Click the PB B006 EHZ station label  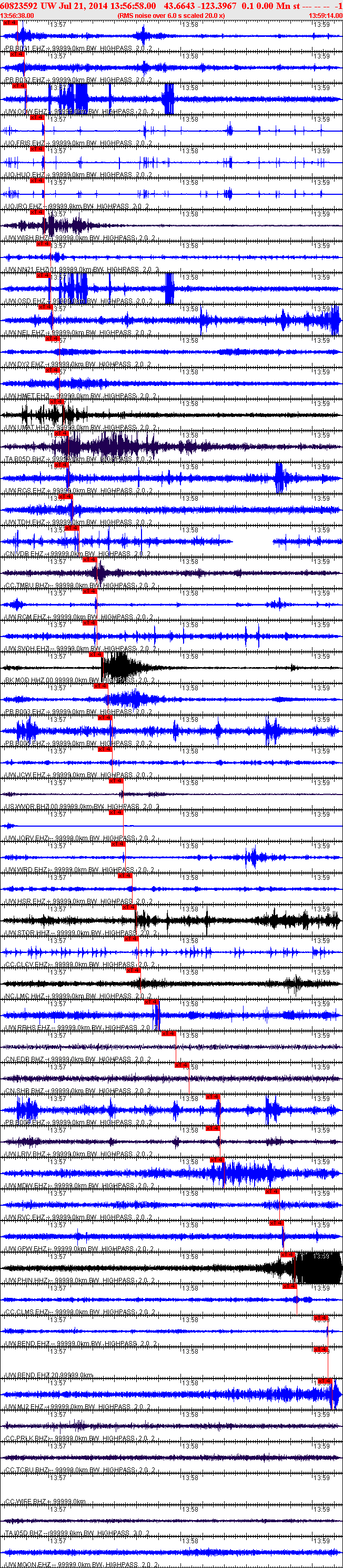click(78, 1123)
